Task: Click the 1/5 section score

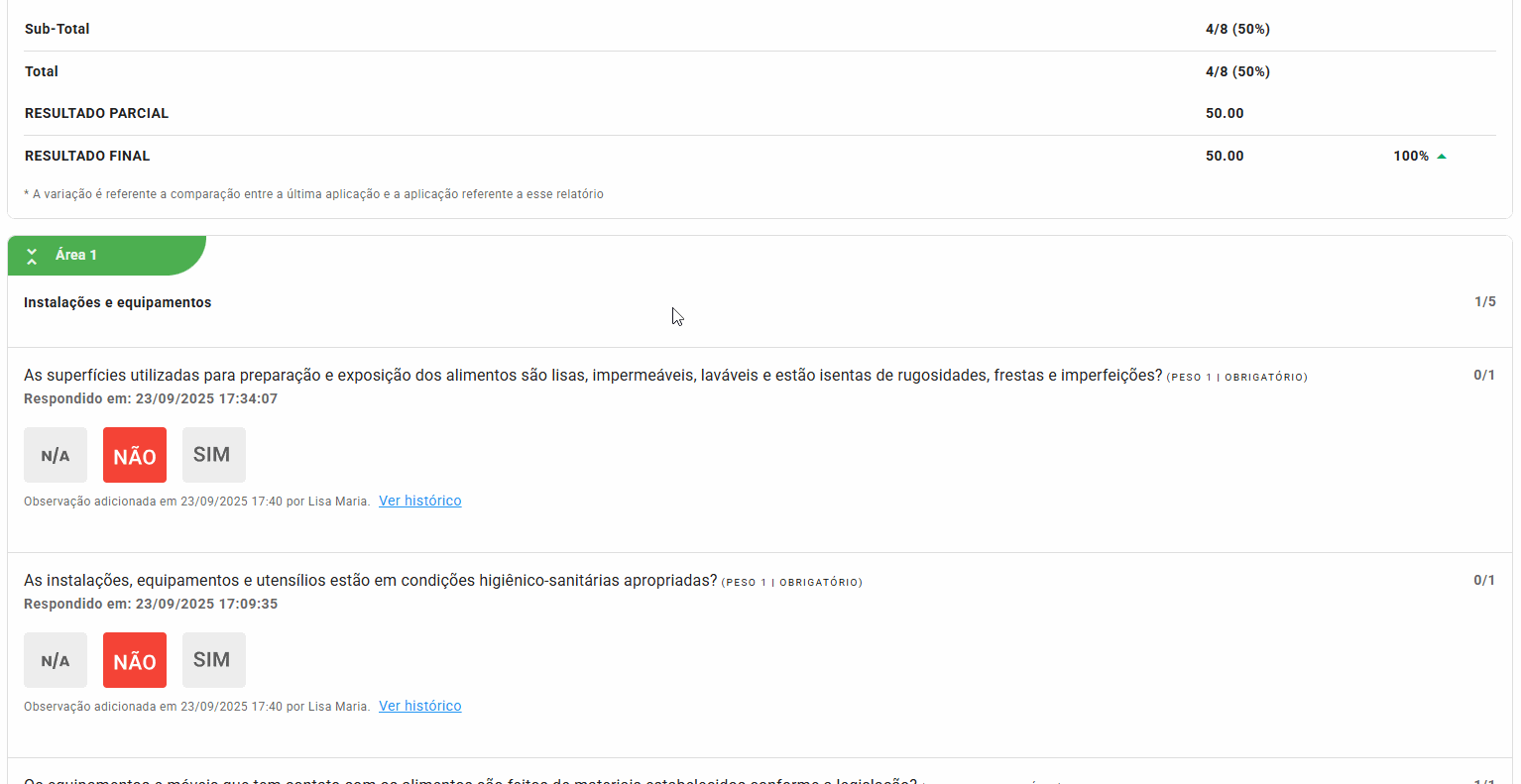Action: coord(1484,301)
